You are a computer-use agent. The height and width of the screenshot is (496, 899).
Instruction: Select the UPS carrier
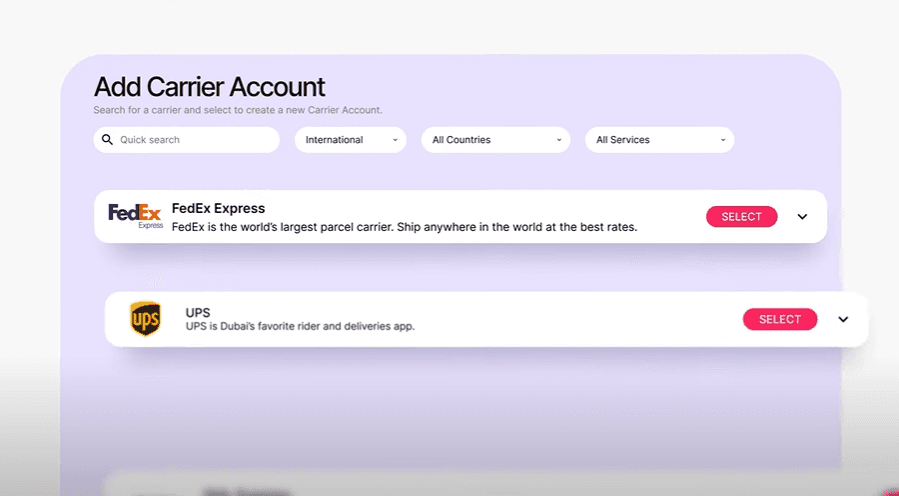(x=780, y=319)
